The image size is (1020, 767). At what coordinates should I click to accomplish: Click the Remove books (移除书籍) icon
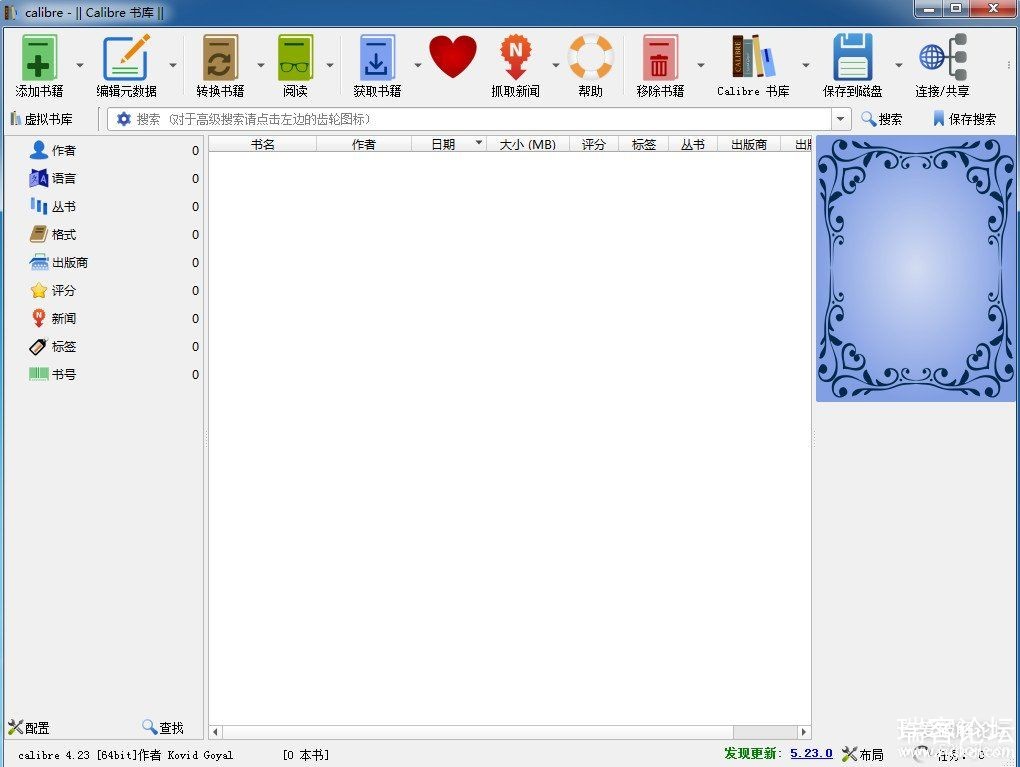point(660,59)
